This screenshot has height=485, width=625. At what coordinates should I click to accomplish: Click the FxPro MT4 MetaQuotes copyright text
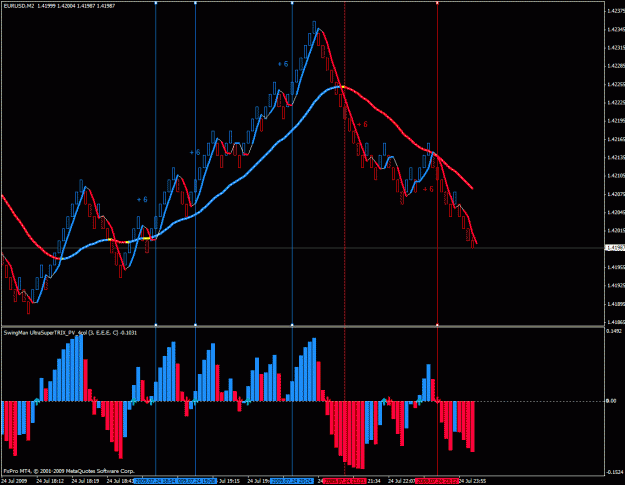click(69, 471)
